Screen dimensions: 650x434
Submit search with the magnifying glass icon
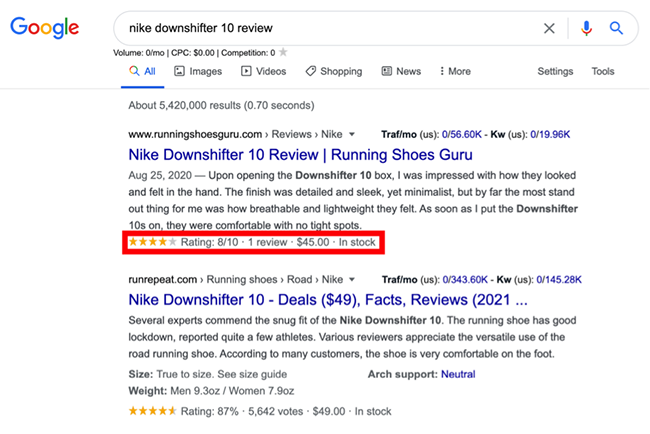(x=616, y=28)
